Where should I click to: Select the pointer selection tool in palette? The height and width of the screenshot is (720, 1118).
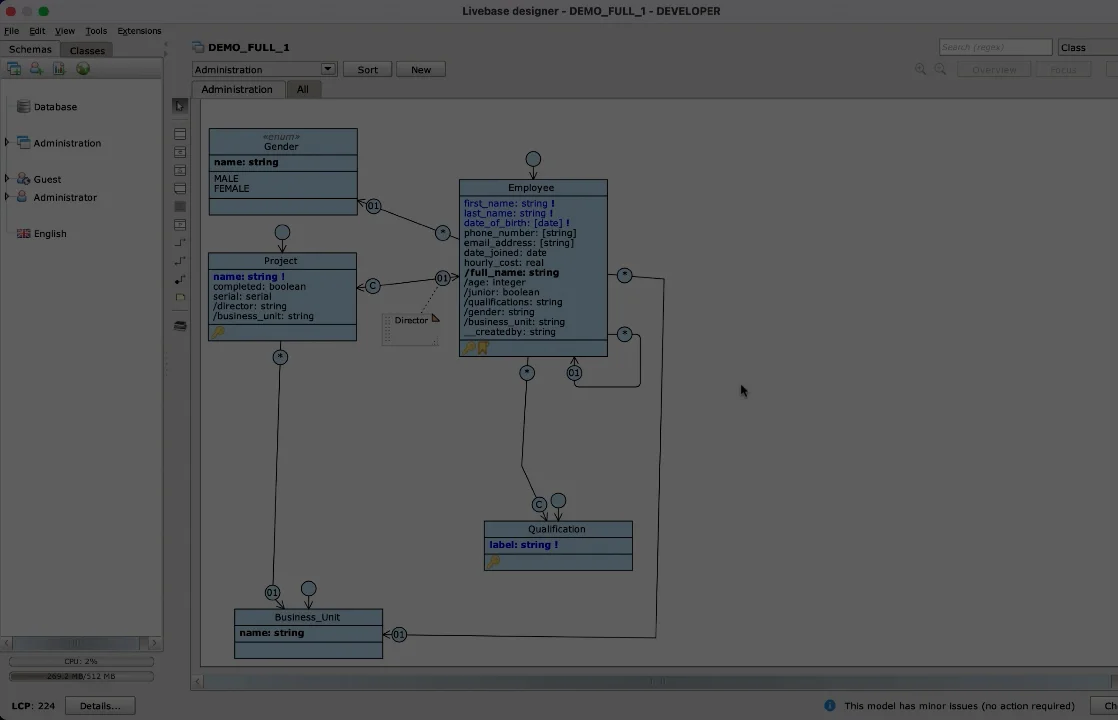click(180, 106)
